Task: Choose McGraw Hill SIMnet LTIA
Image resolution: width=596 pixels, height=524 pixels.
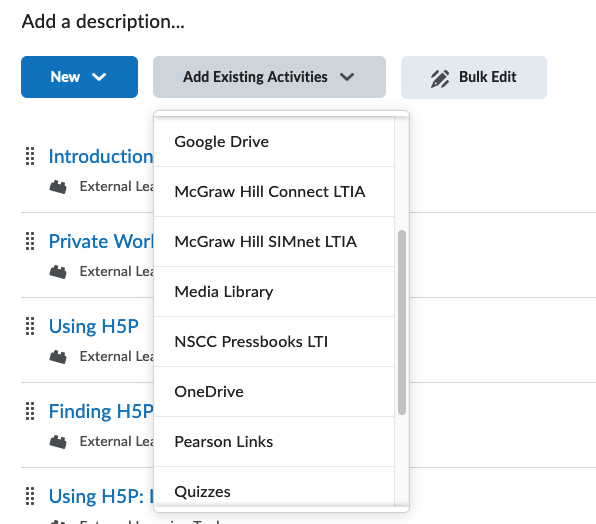Action: (x=274, y=242)
